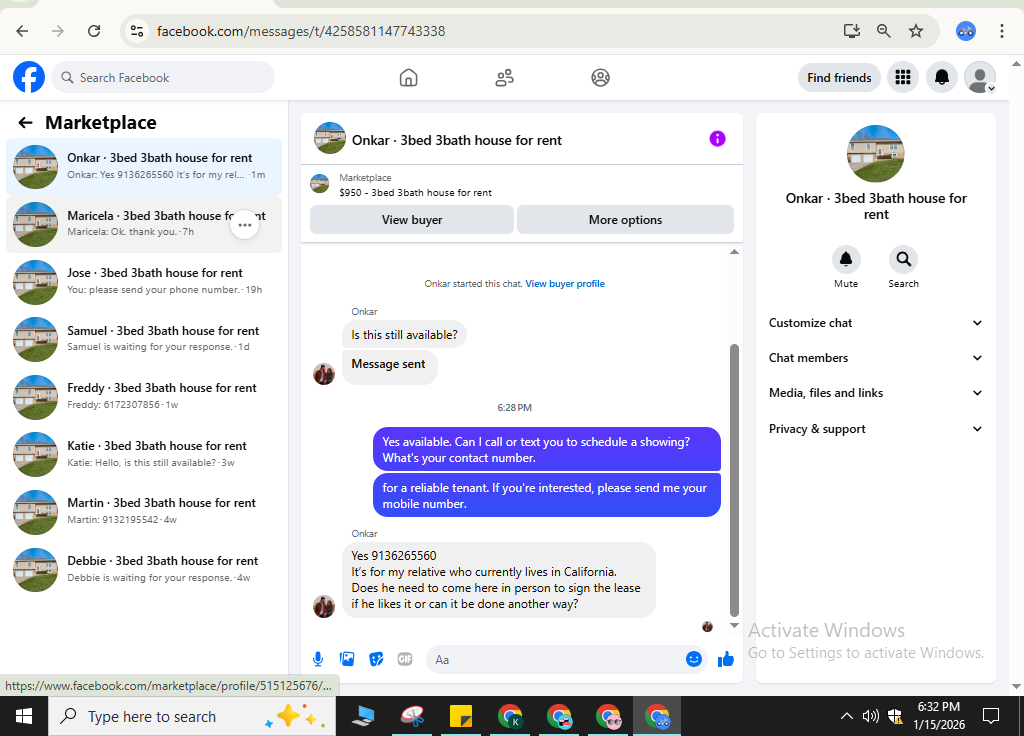
Task: Mute the conversation with bell icon
Action: 846,259
